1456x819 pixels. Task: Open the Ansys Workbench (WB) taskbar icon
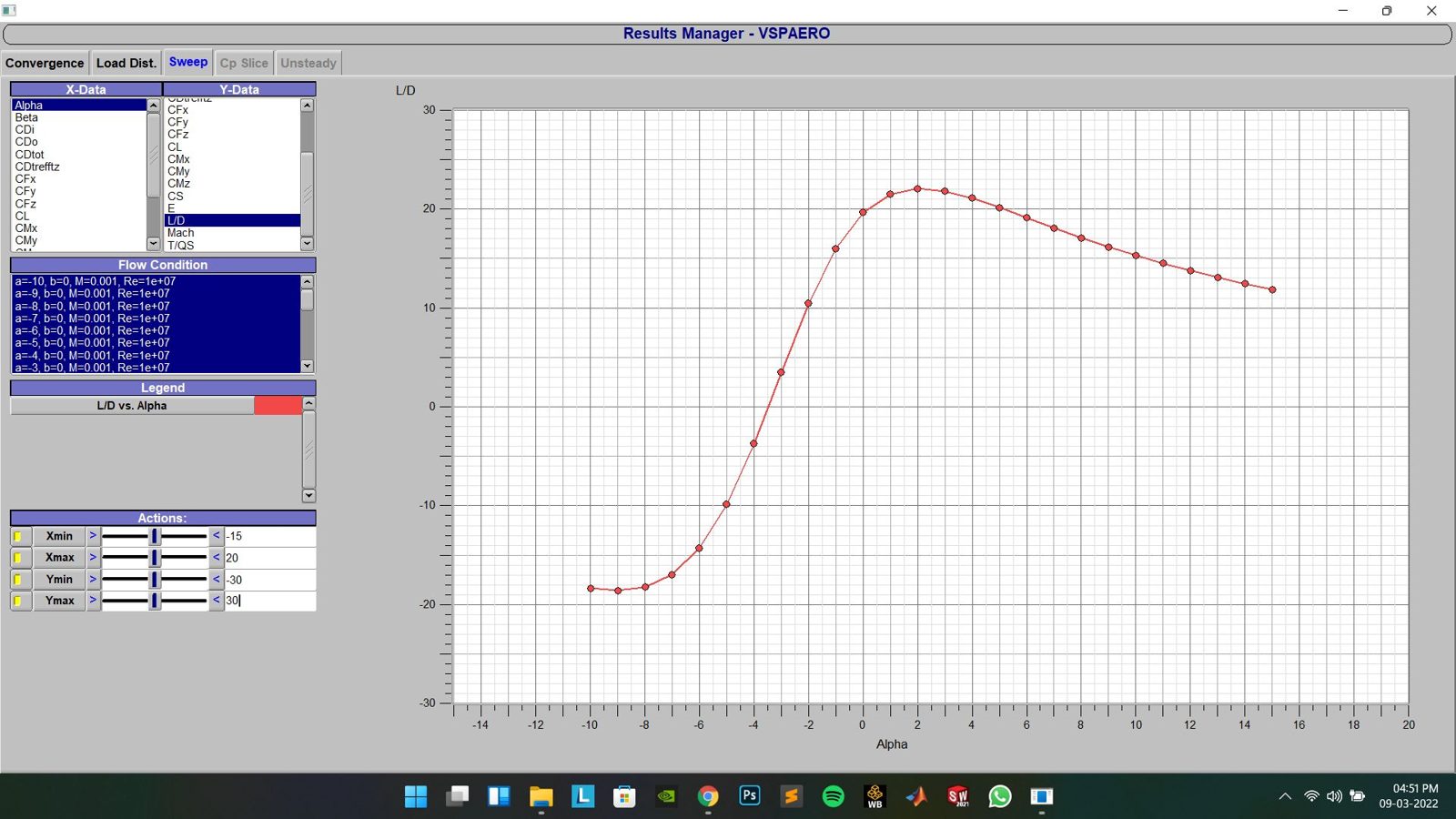(875, 796)
